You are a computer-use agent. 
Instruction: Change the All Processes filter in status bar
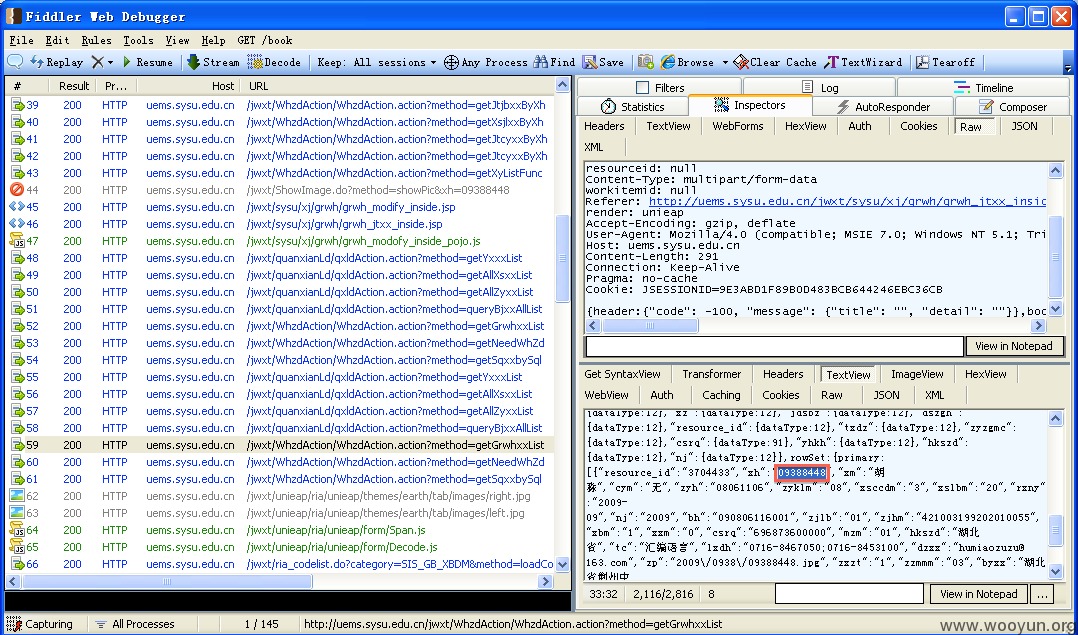[x=135, y=624]
